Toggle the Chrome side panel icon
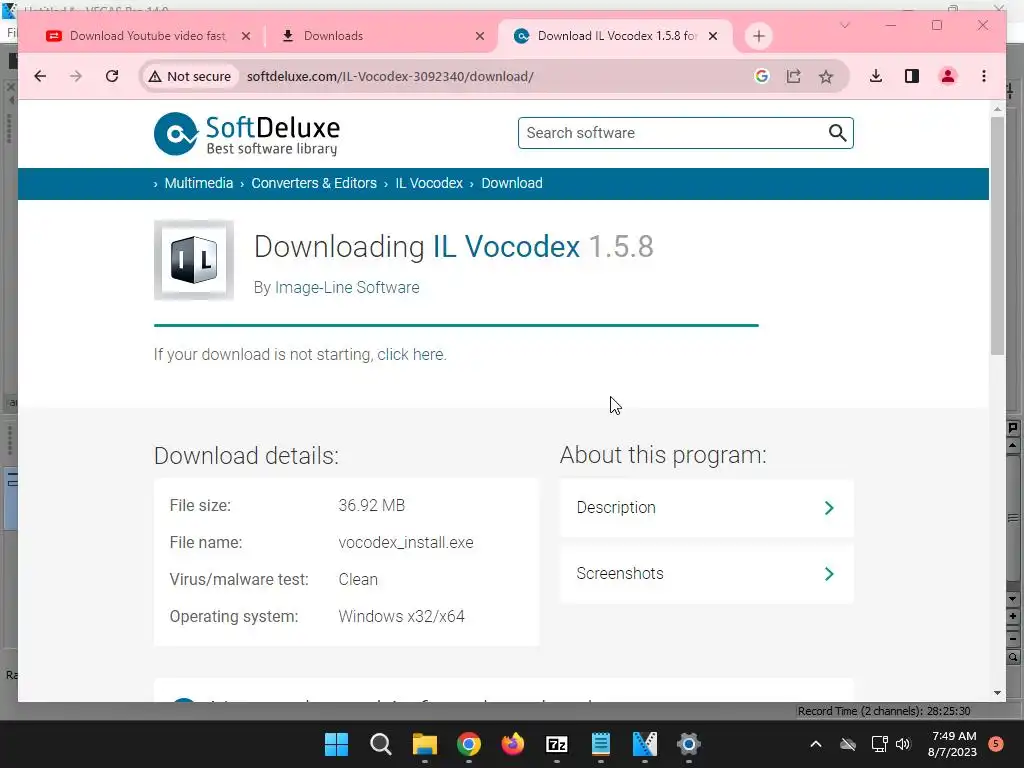The height and width of the screenshot is (768, 1024). [912, 76]
